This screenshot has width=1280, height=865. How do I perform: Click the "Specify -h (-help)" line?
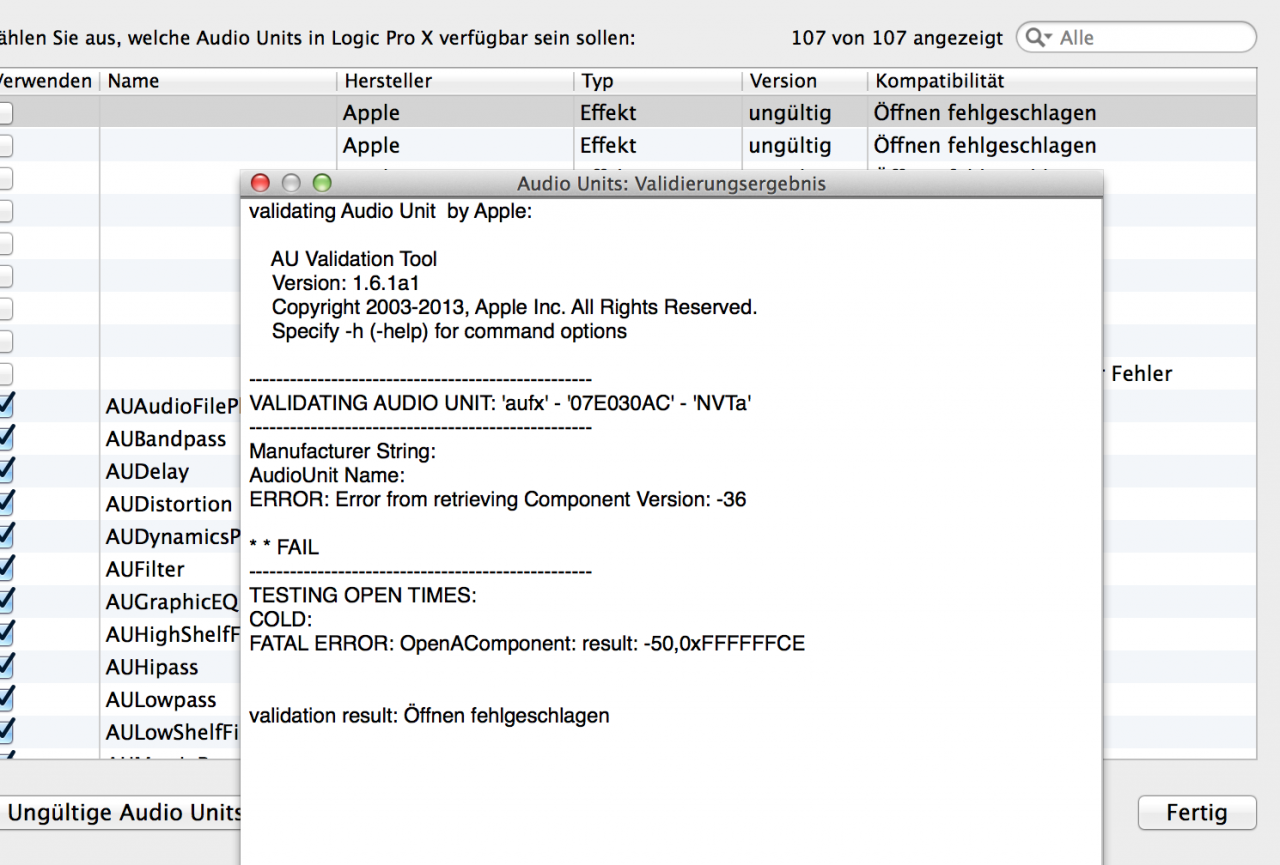pyautogui.click(x=449, y=331)
